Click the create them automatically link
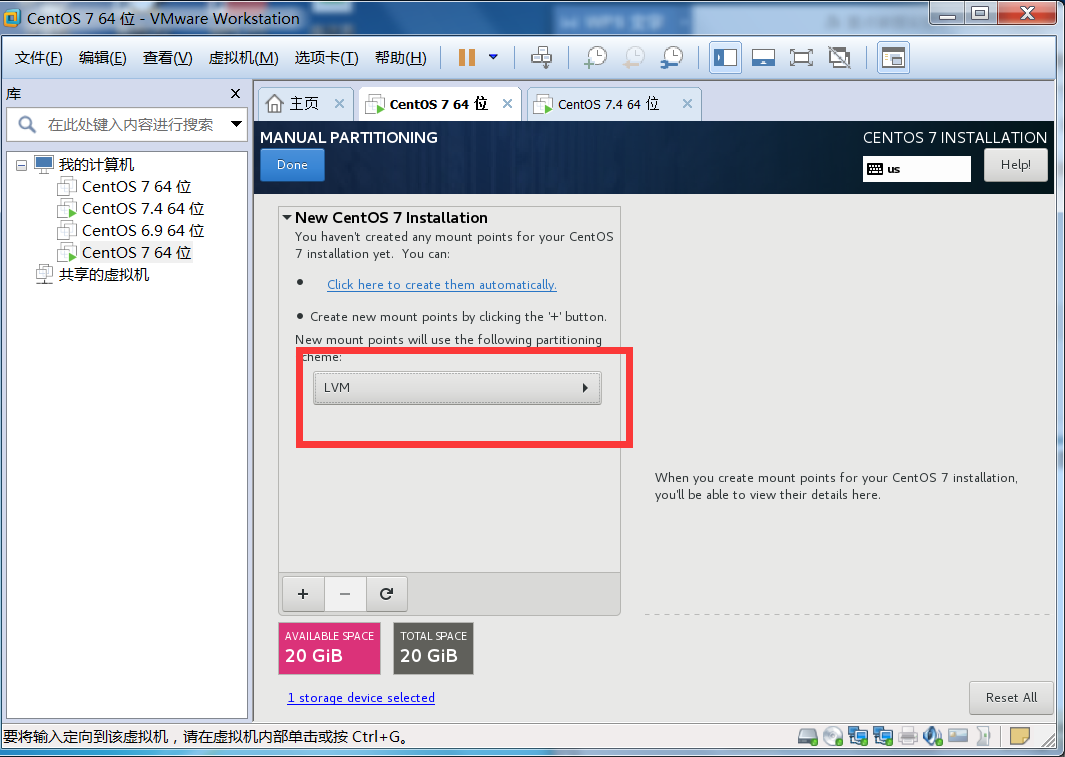Viewport: 1065px width, 757px height. (441, 284)
